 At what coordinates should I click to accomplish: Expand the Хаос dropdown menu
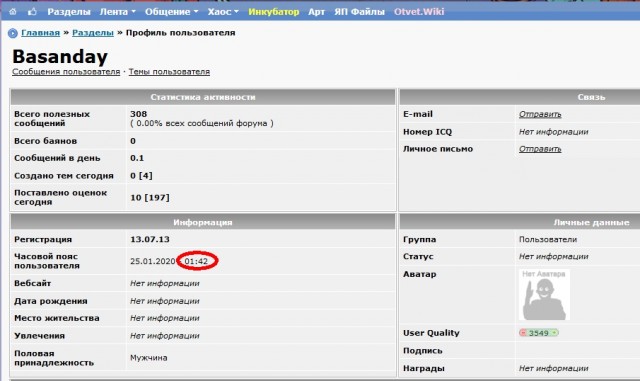223,12
